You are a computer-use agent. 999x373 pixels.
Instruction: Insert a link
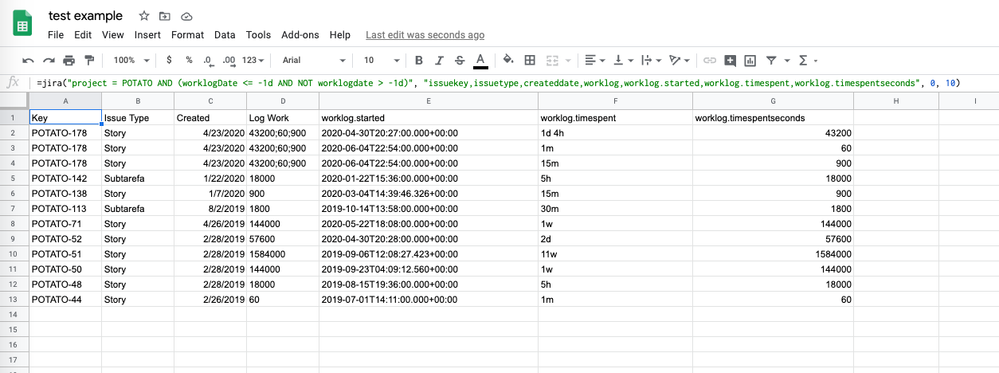(710, 60)
